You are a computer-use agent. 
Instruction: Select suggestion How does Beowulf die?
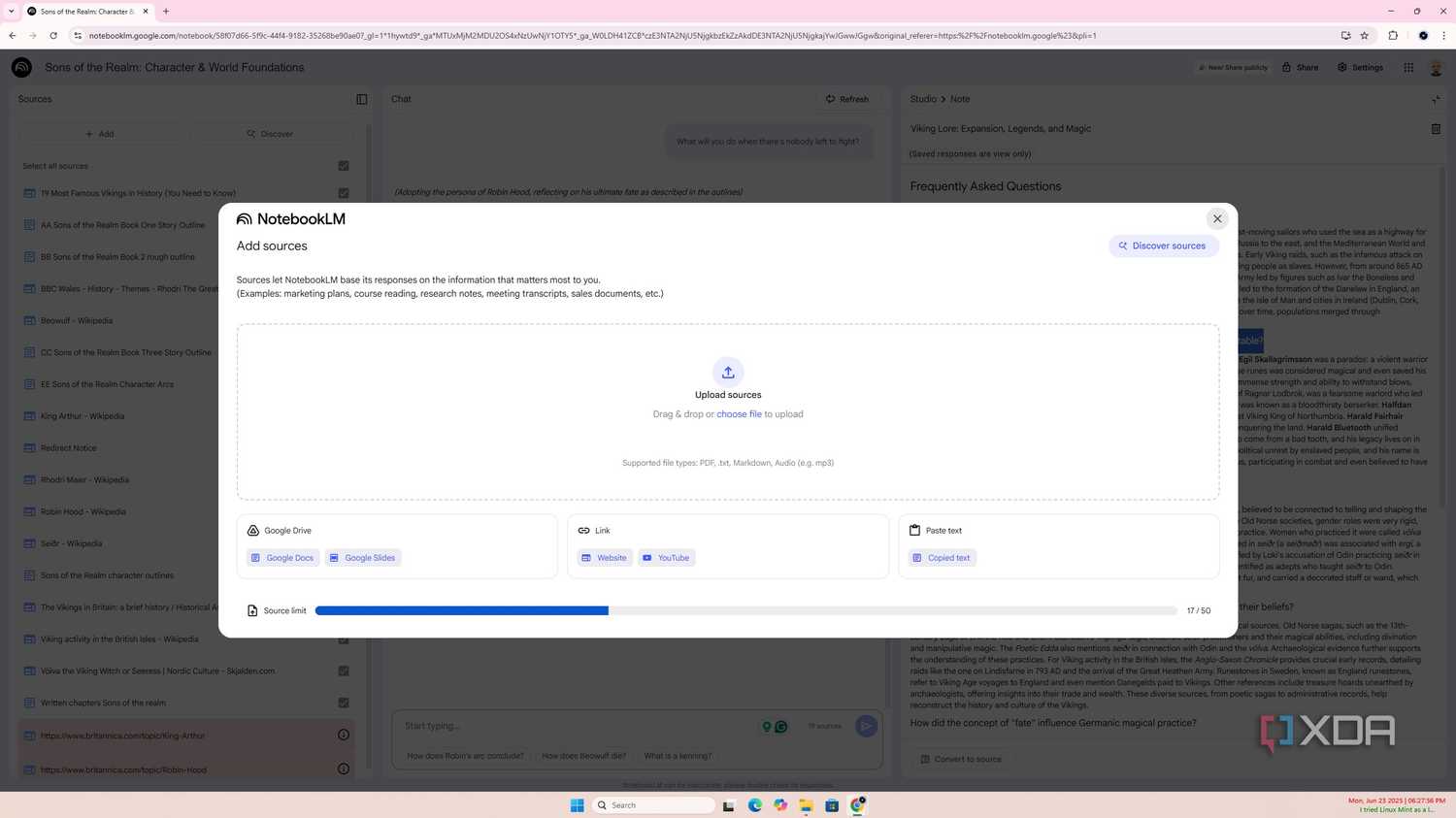(583, 756)
